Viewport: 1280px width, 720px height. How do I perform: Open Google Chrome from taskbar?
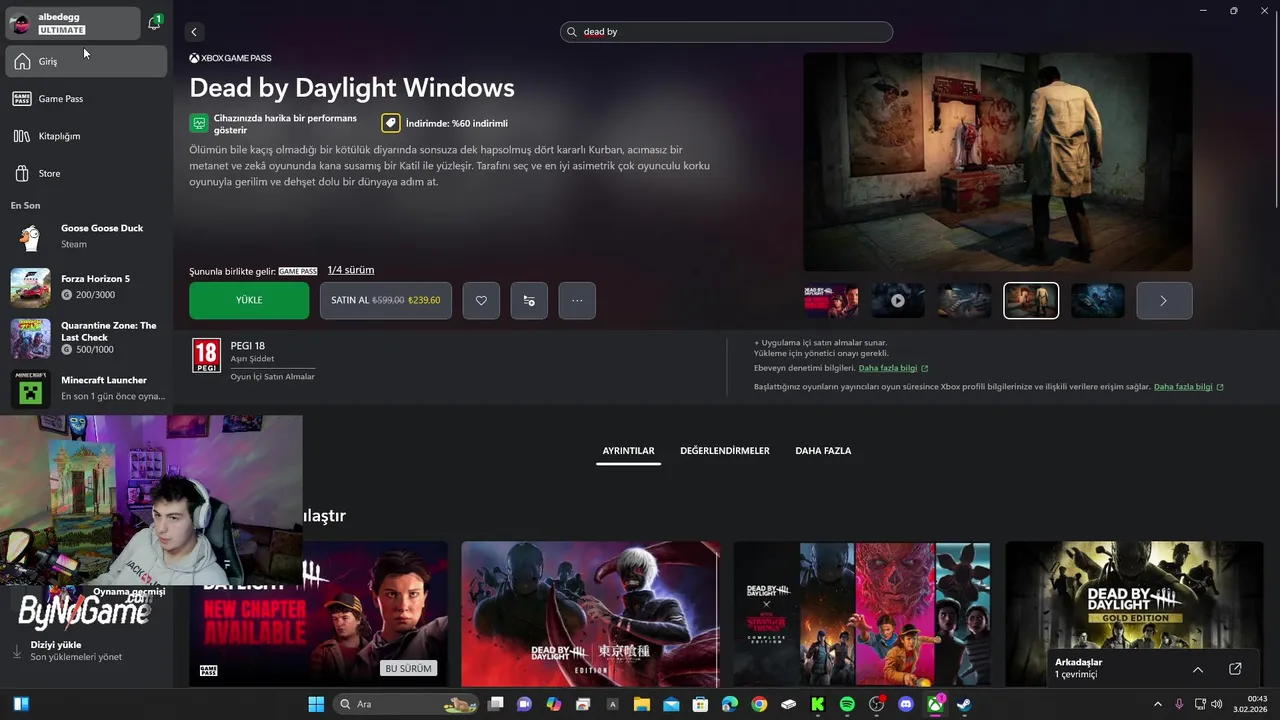click(759, 704)
